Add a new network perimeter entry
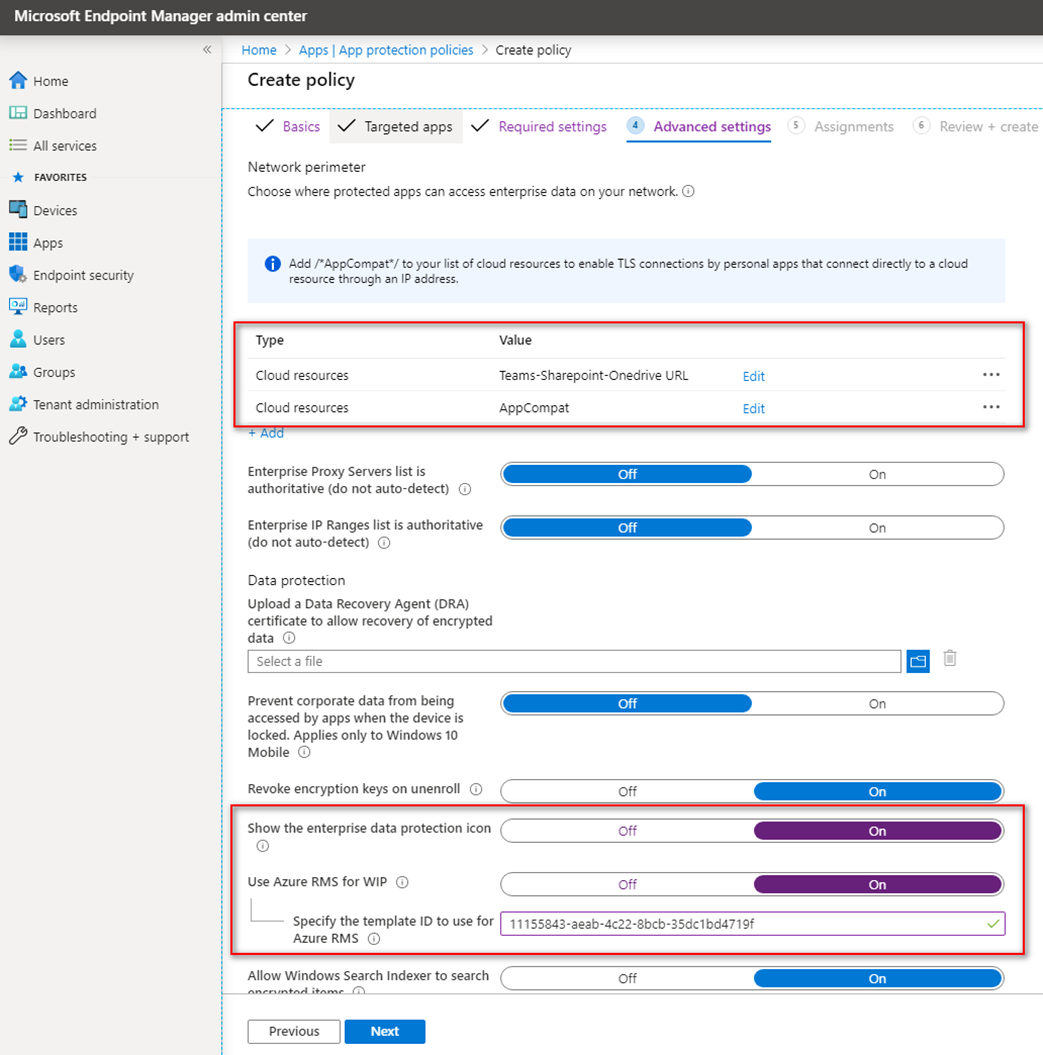 (266, 433)
